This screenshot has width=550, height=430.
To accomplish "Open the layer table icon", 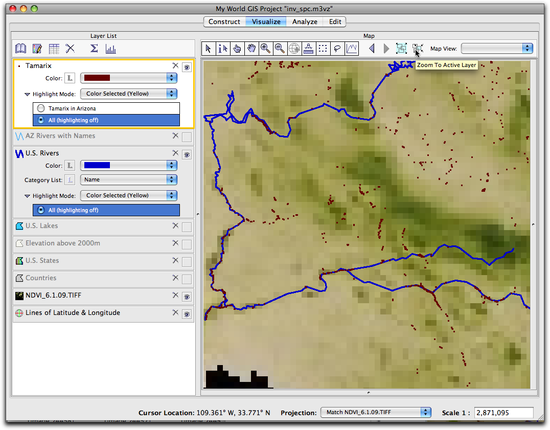I will pos(54,48).
